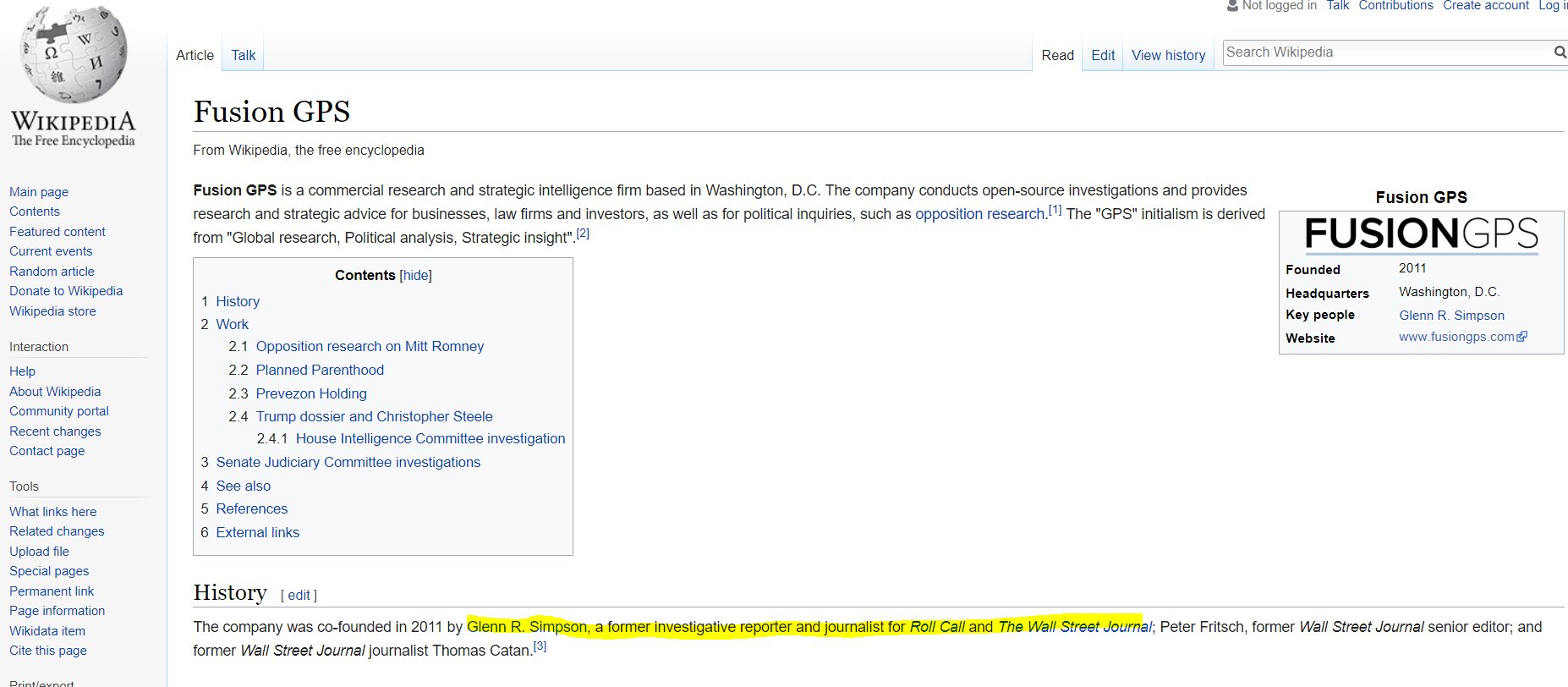
Task: Open the Wikidata item
Action: 47,631
